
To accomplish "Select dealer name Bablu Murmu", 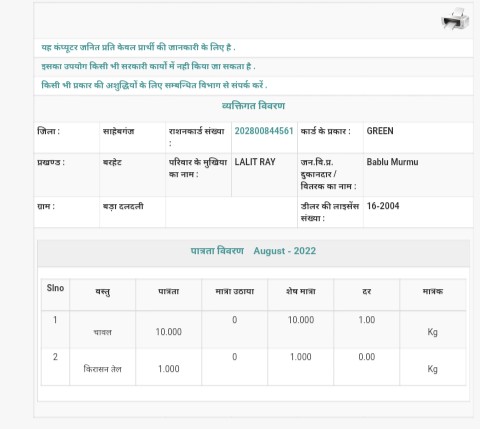I will click(x=392, y=162).
